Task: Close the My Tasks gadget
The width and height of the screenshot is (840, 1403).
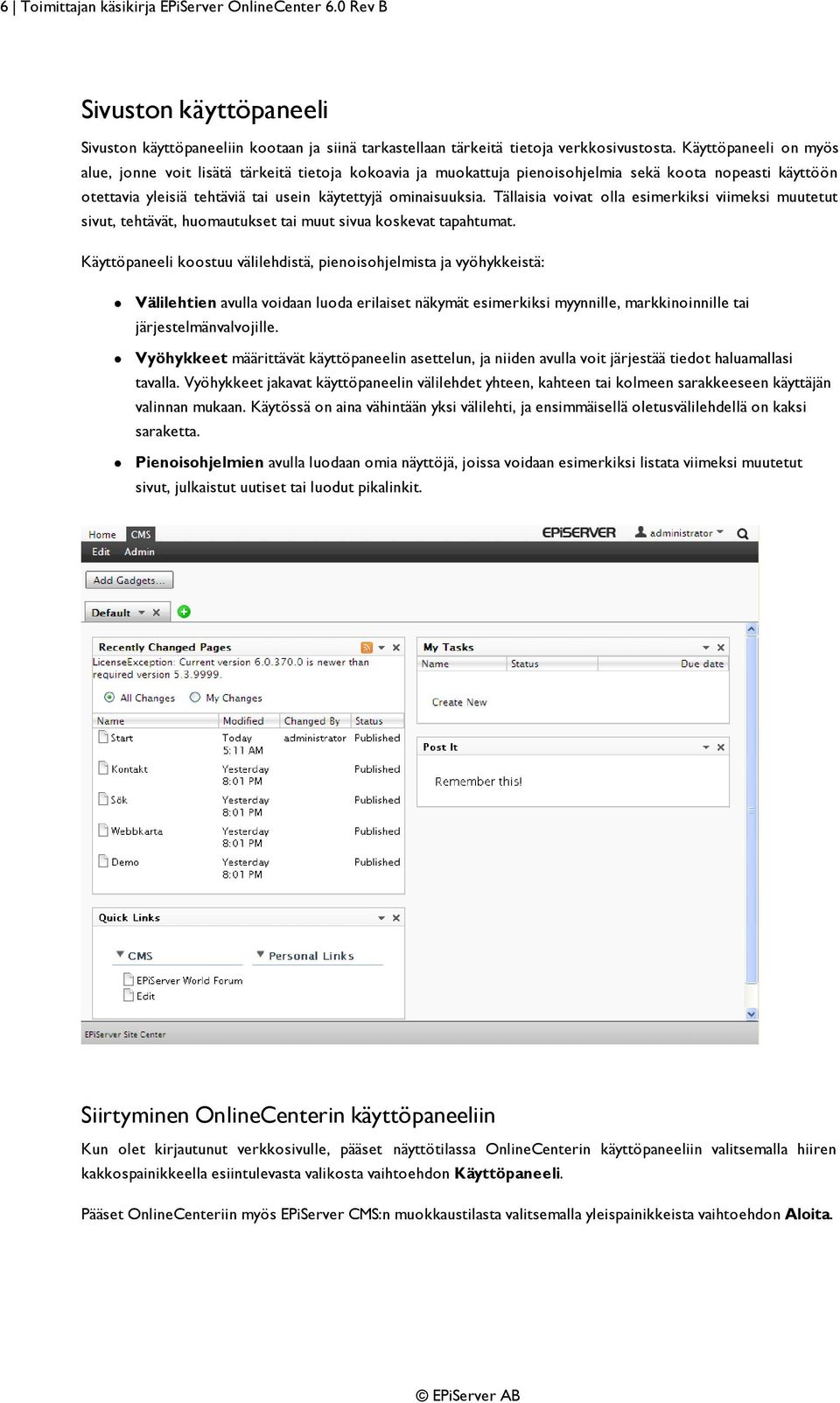Action: 721,648
